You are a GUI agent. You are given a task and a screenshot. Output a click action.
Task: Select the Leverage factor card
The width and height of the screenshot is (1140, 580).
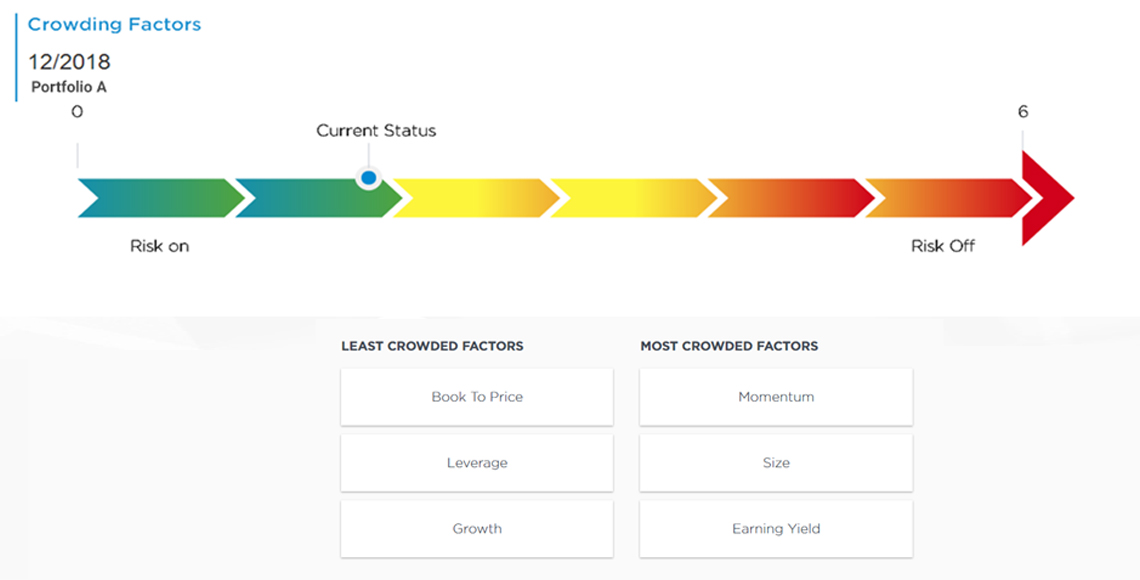click(477, 463)
